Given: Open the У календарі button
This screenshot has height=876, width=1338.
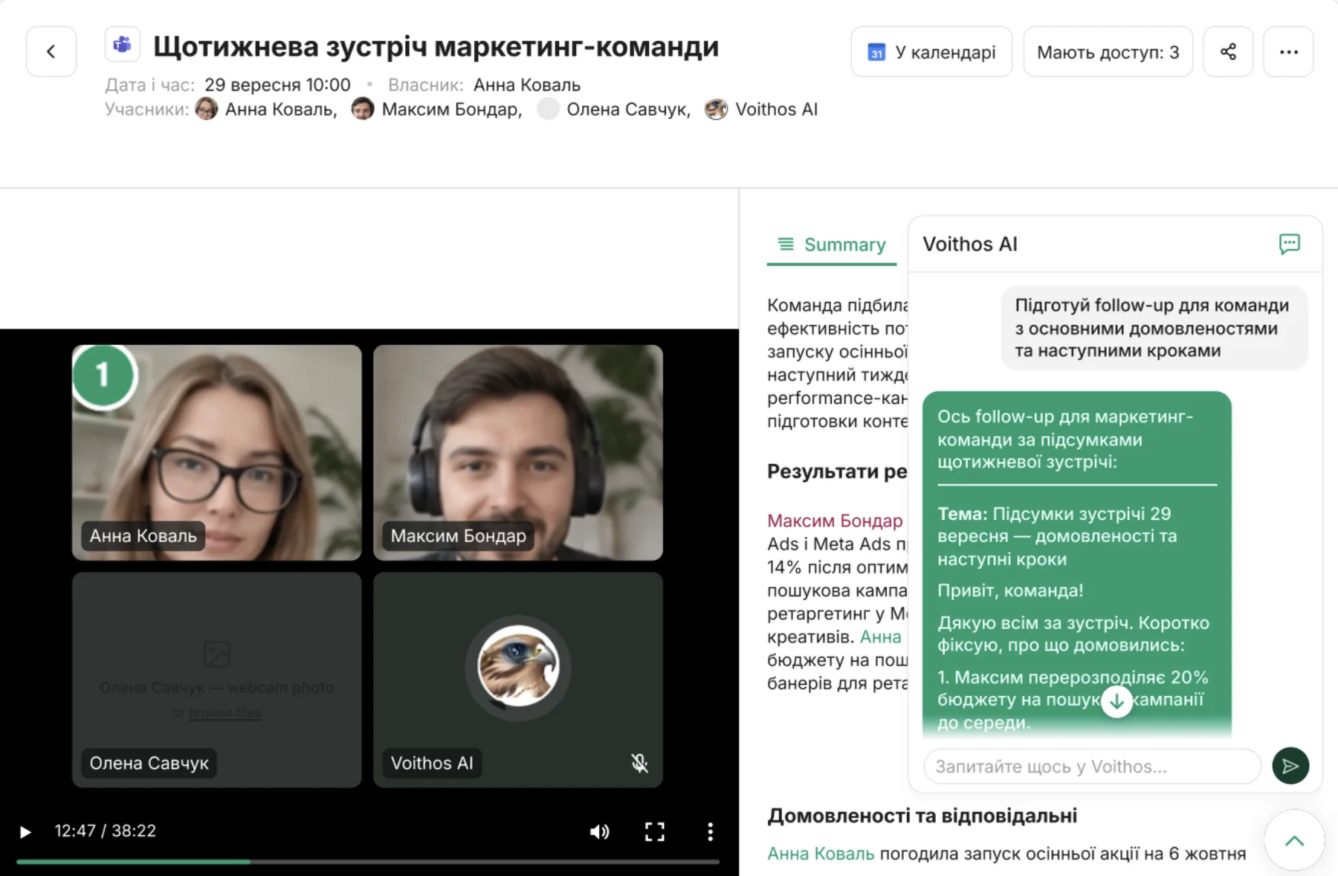Looking at the screenshot, I should pos(931,52).
